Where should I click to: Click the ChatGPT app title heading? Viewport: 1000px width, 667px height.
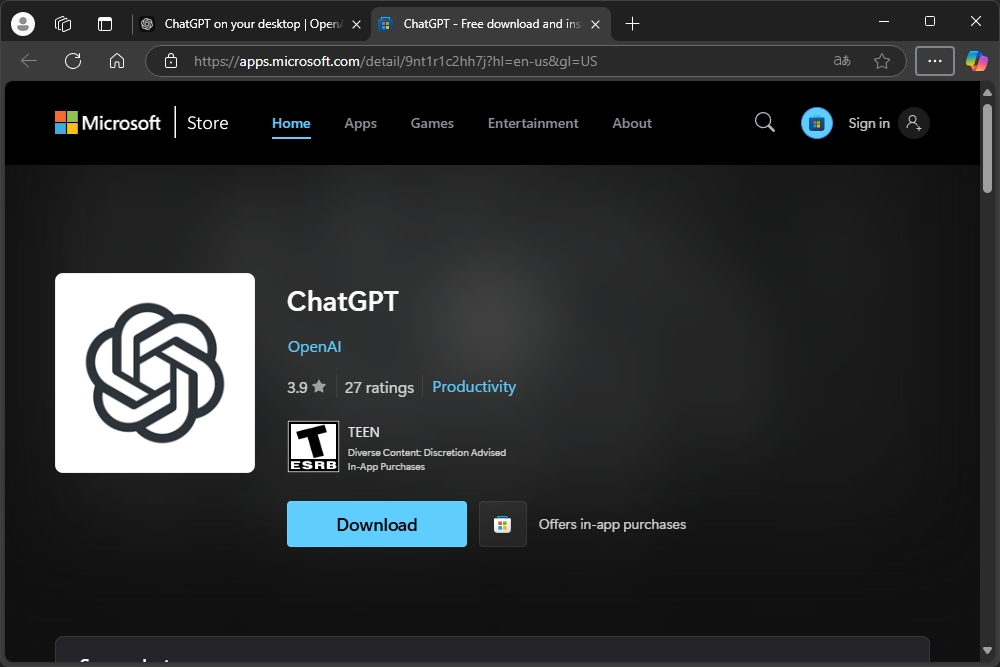(x=342, y=301)
